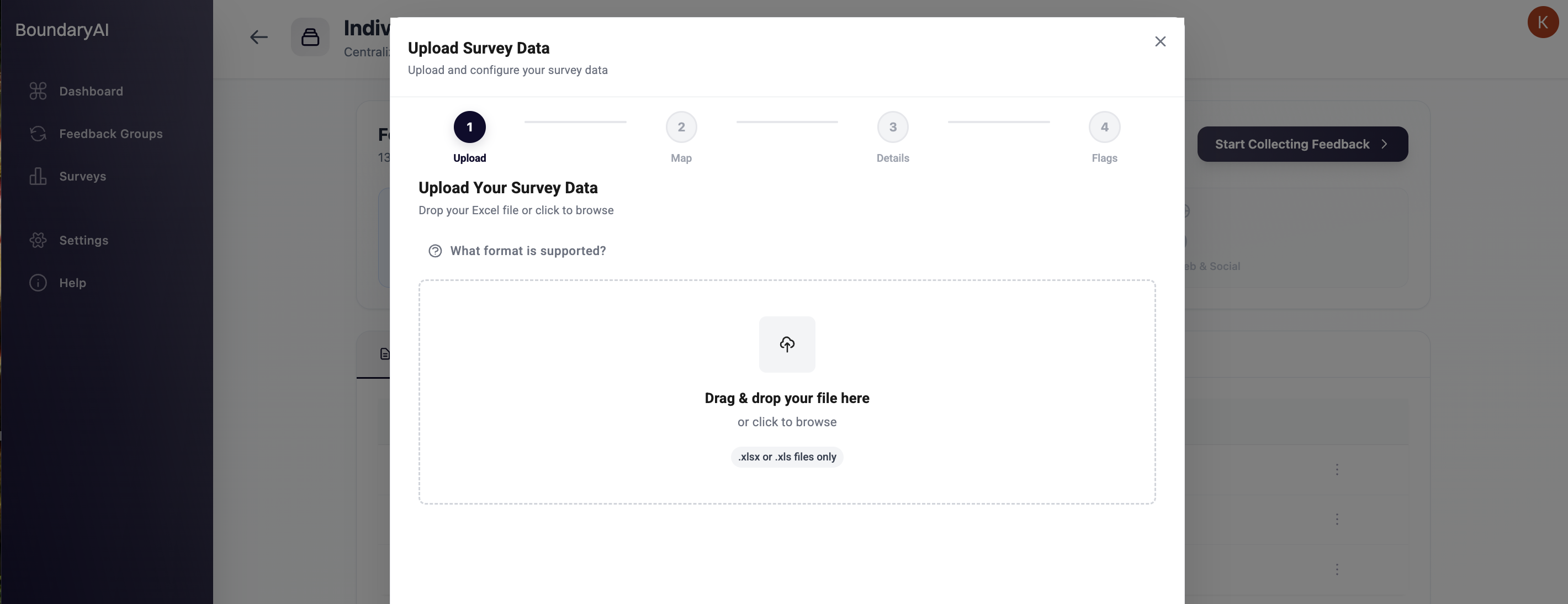The width and height of the screenshot is (1568, 604).
Task: Click the BoundaryAI logo text
Action: (x=62, y=30)
